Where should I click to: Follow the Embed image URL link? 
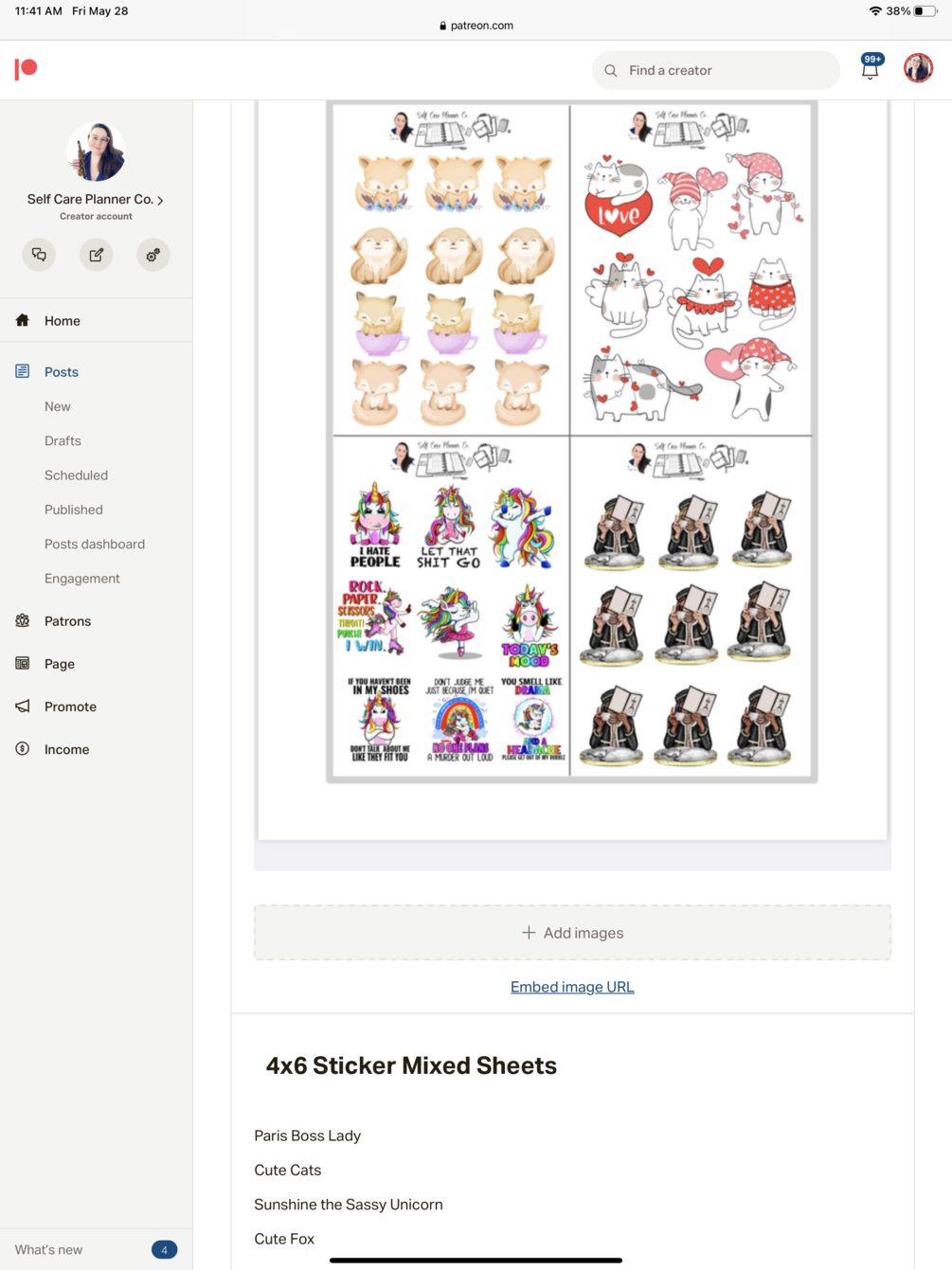click(572, 987)
